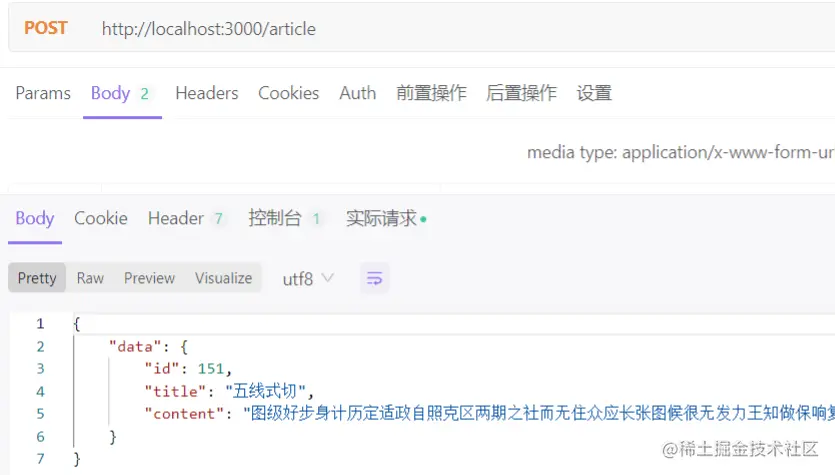Select the response Body tab
Viewport: 835px width, 475px height.
point(35,218)
